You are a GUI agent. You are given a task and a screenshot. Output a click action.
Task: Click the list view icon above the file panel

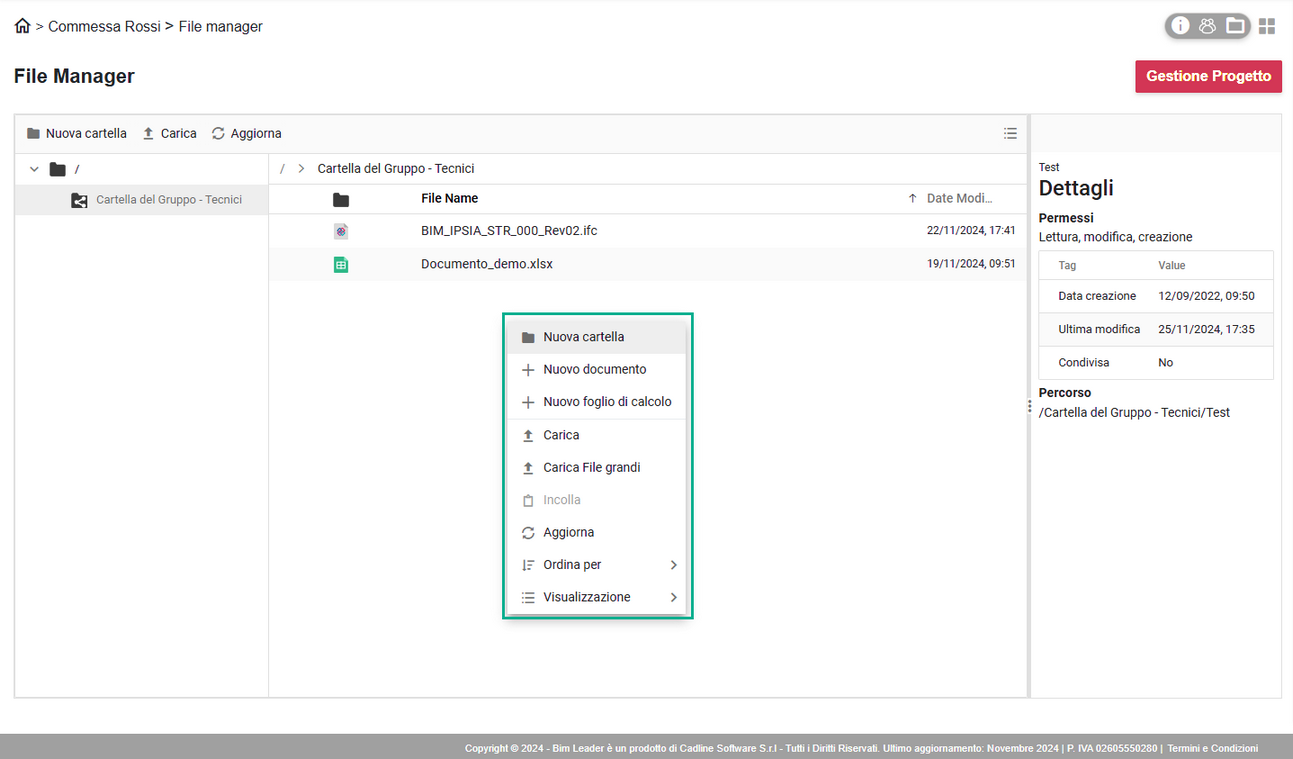click(x=1010, y=133)
